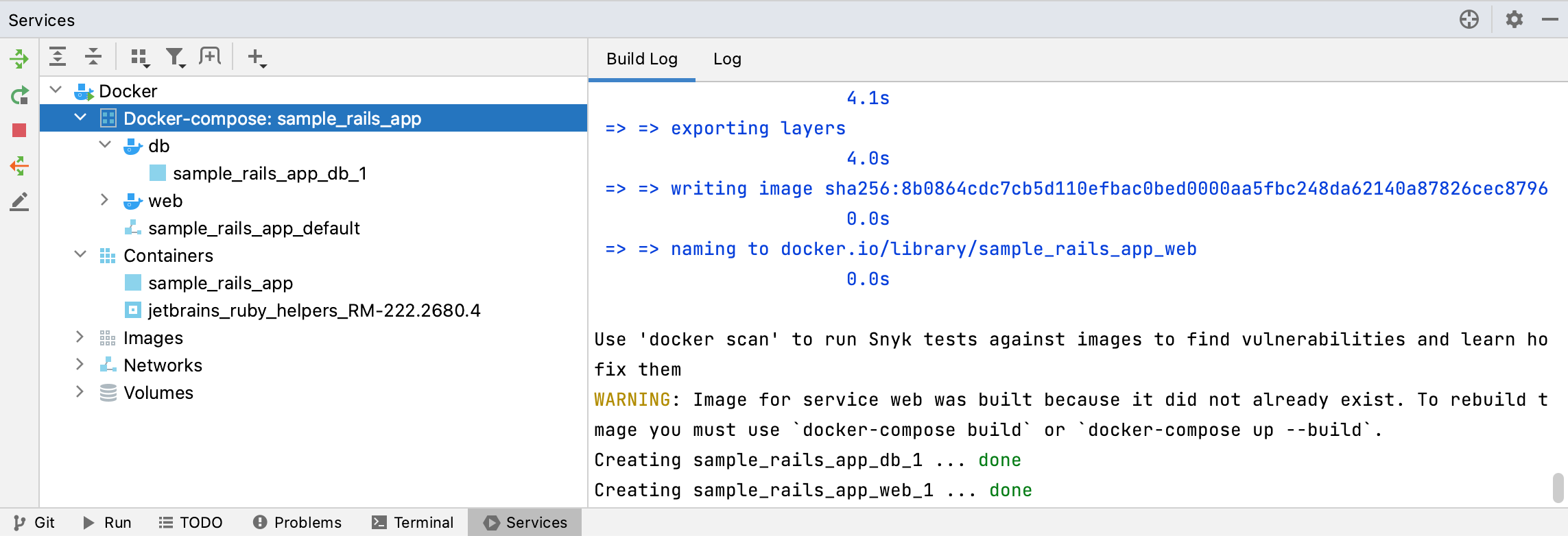
Task: Select the sample_rails_app container label
Action: pyautogui.click(x=220, y=283)
